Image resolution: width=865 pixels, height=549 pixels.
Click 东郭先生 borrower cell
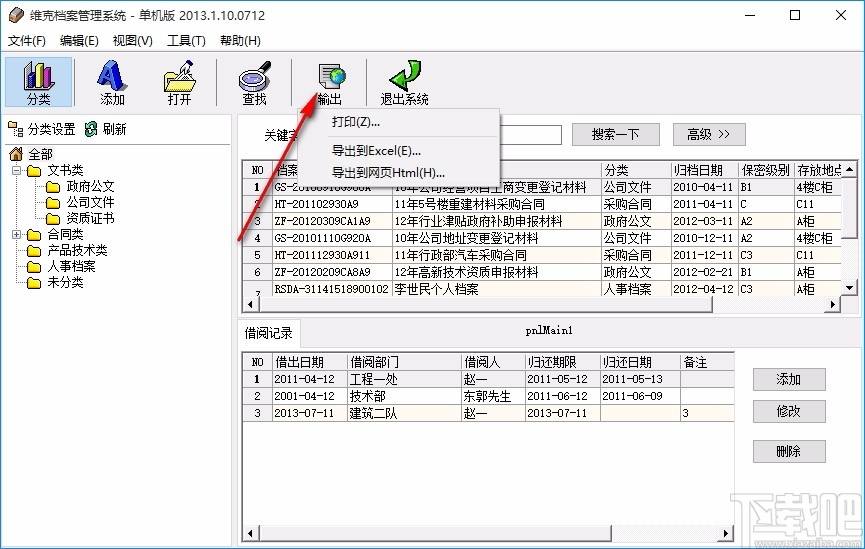click(493, 396)
